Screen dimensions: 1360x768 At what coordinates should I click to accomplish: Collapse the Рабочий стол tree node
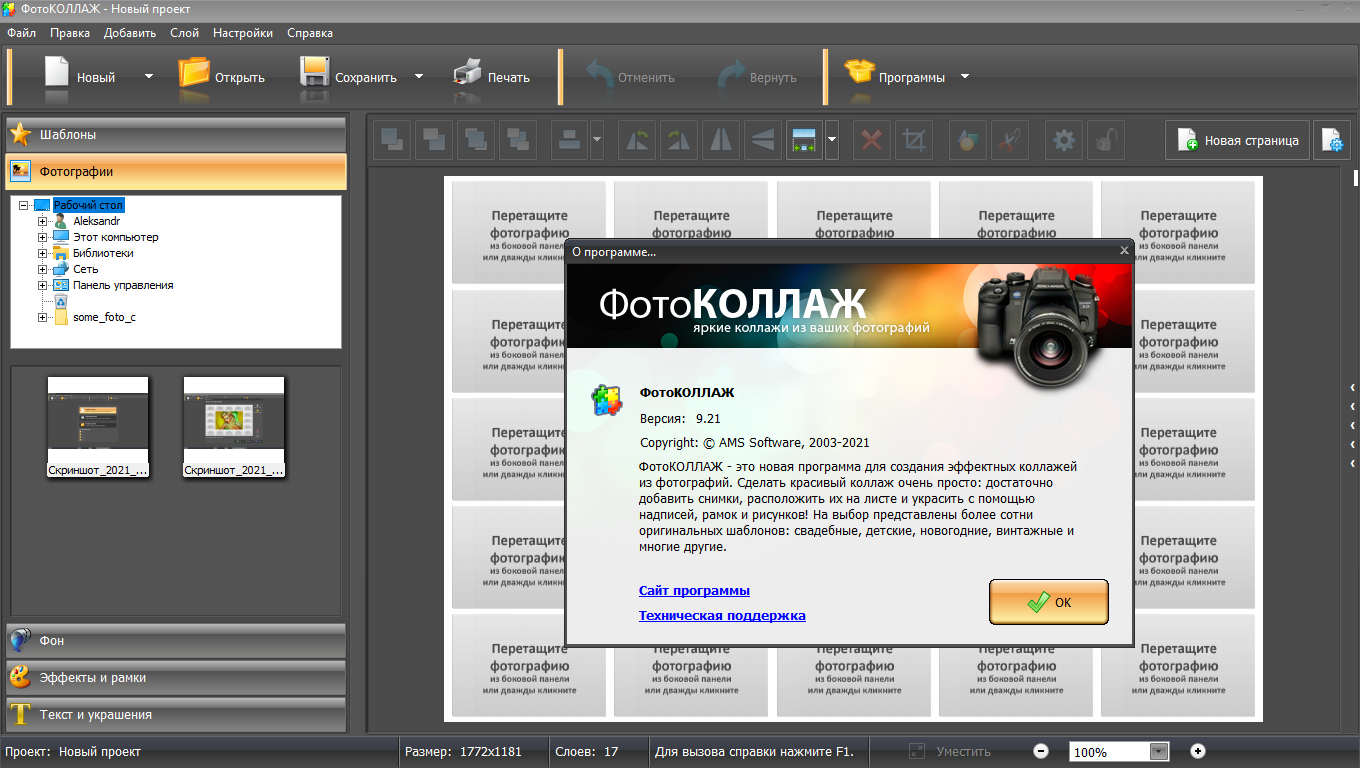click(x=23, y=205)
